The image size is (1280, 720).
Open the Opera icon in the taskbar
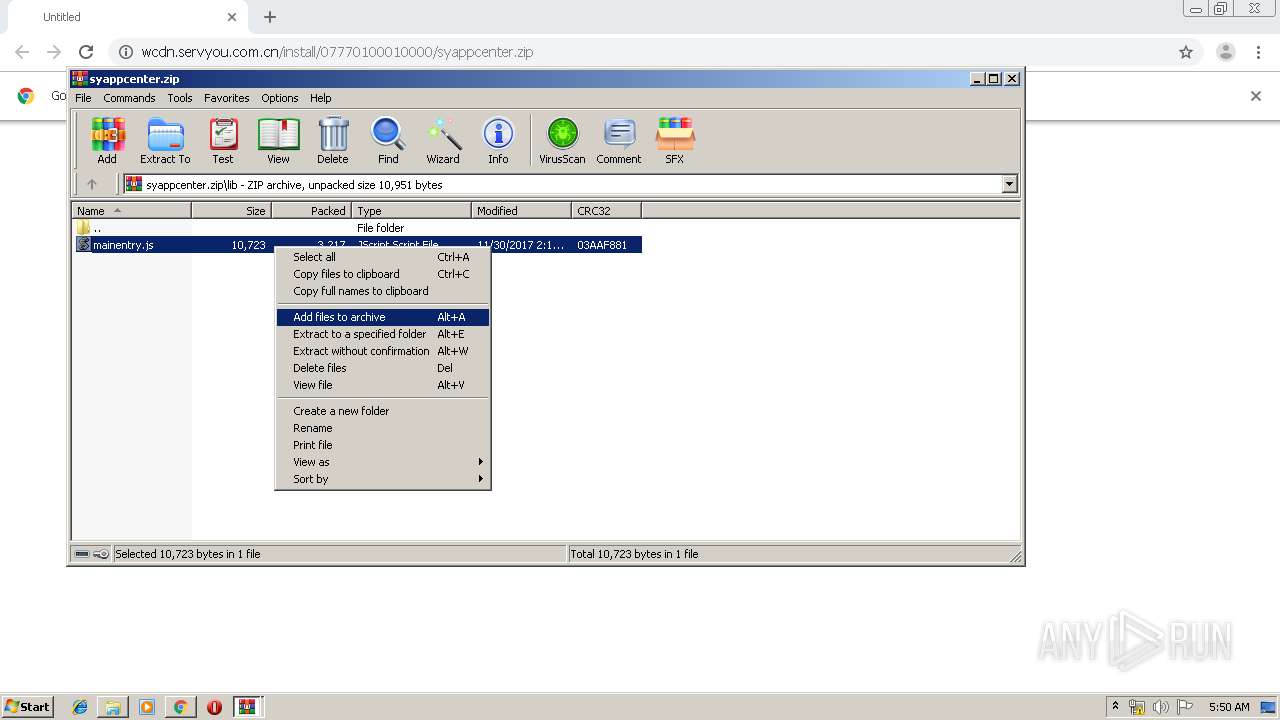214,707
